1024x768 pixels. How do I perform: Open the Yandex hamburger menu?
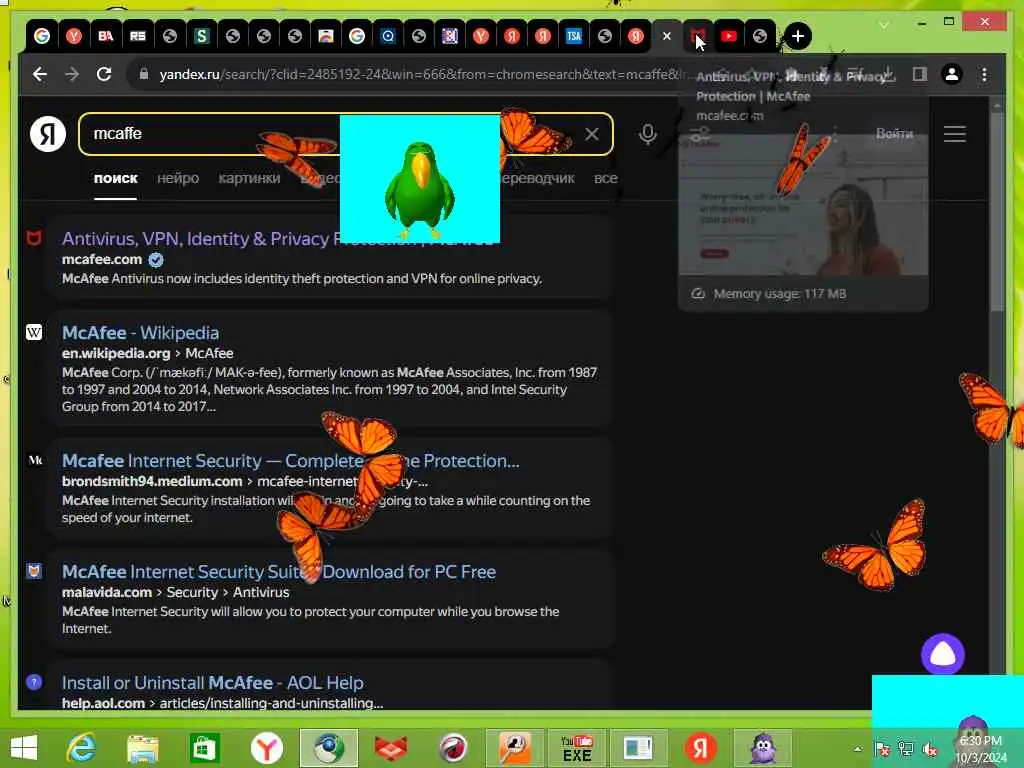954,134
